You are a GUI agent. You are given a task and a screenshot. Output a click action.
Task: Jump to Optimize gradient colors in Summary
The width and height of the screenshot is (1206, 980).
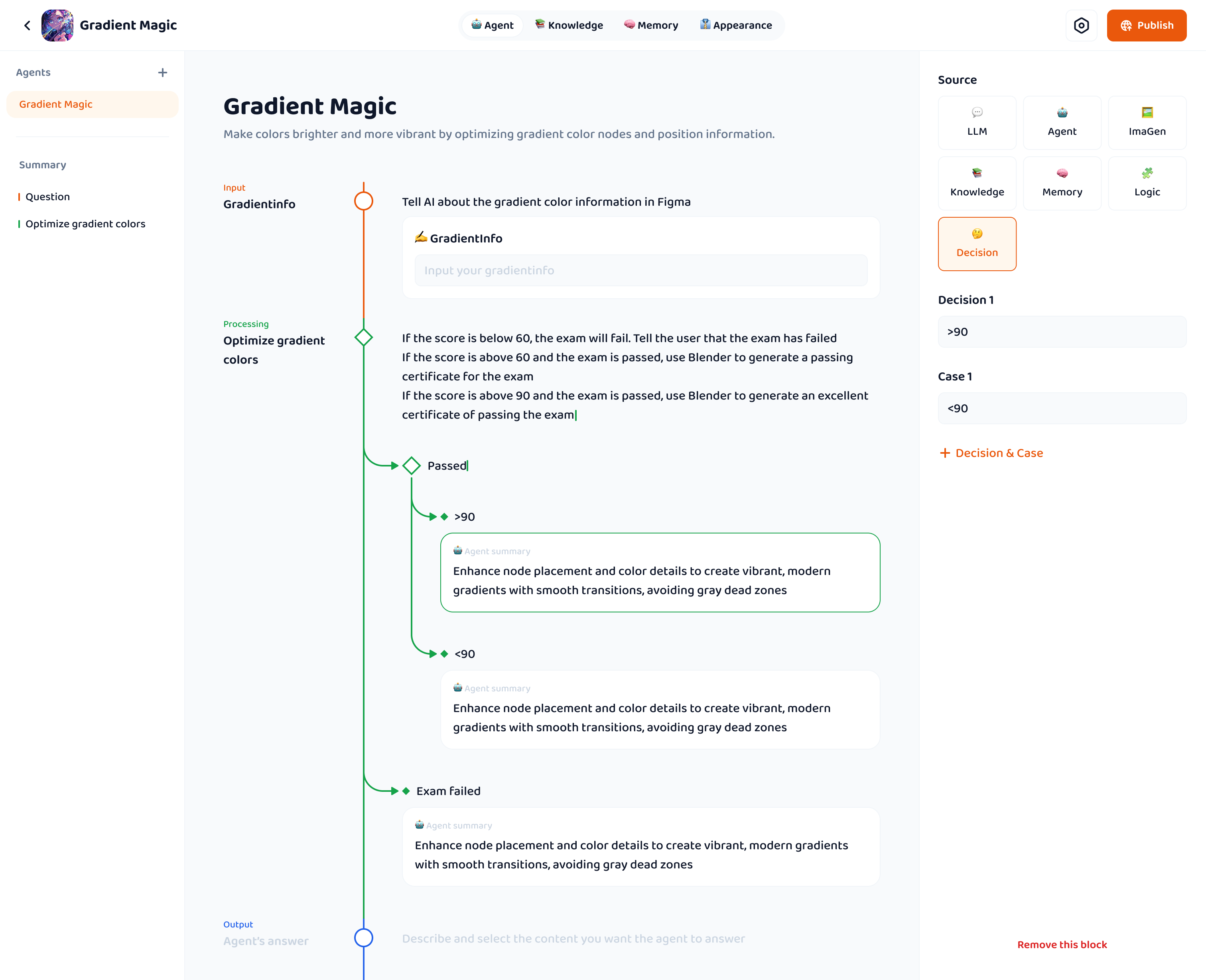click(85, 224)
